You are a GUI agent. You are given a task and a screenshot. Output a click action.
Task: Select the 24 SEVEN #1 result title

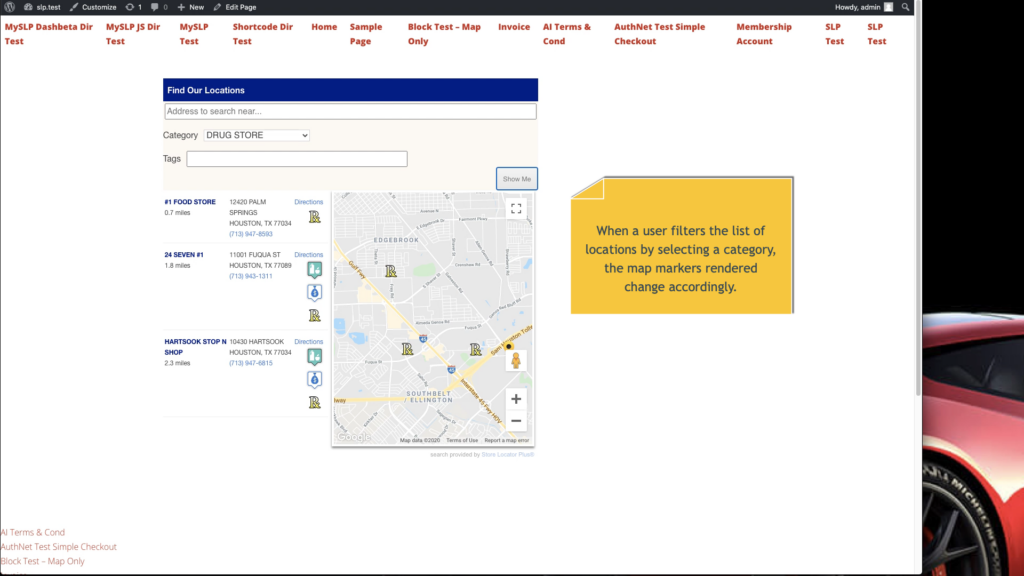pos(184,255)
